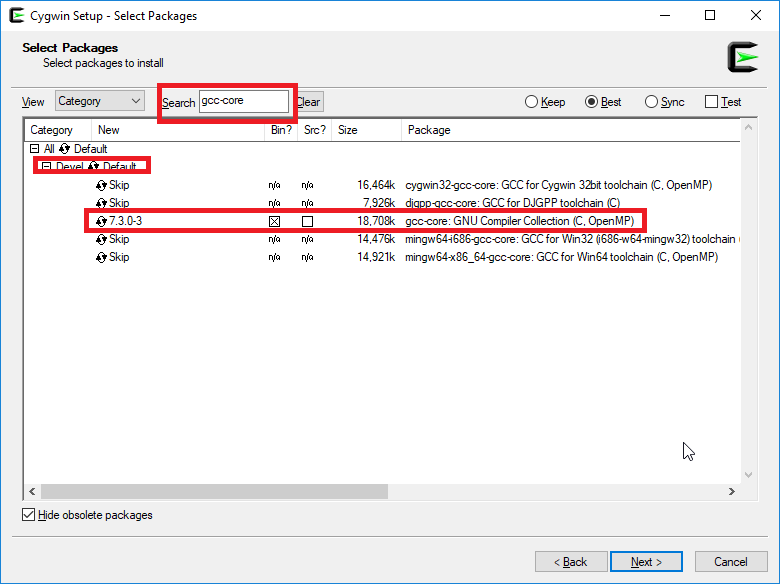This screenshot has height=584, width=780.
Task: Click the cycle icon beside All Default
Action: (x=65, y=149)
